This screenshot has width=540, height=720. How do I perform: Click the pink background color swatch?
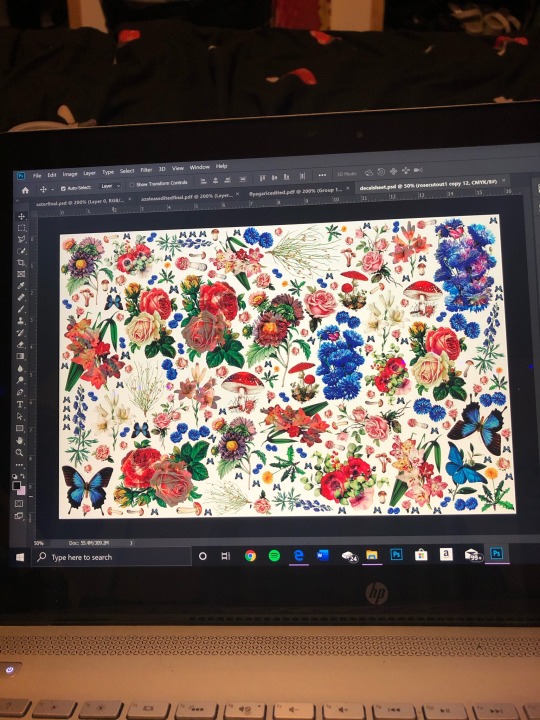pos(22,490)
